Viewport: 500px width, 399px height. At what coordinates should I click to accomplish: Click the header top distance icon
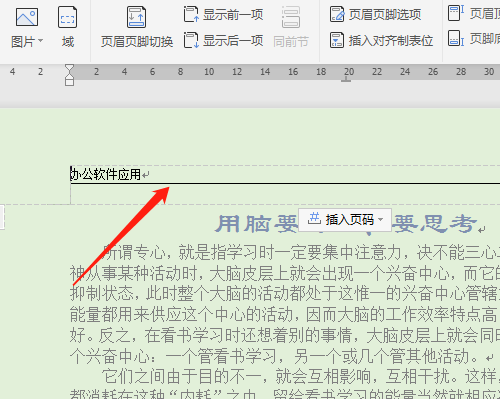coord(456,13)
